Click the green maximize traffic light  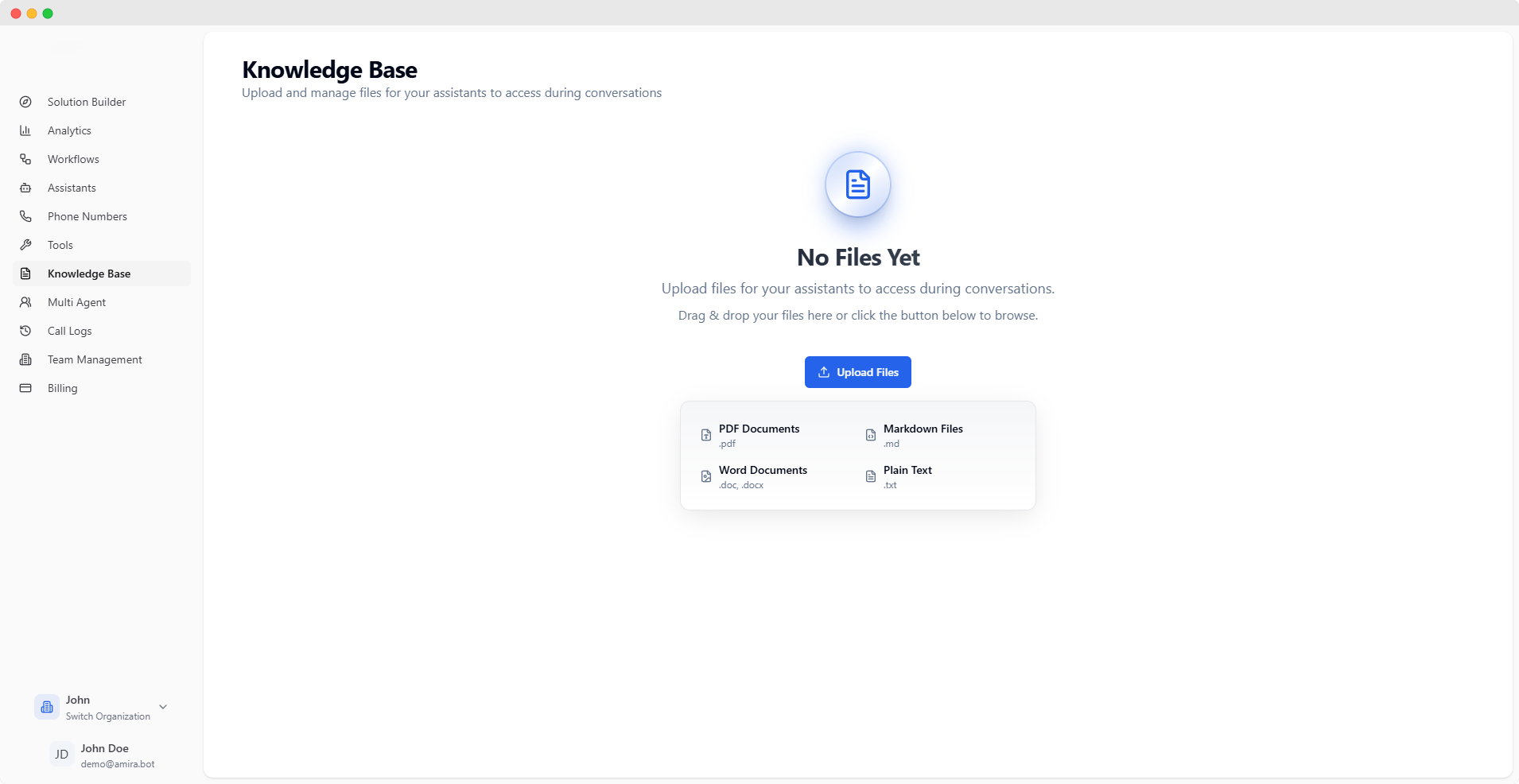tap(49, 13)
